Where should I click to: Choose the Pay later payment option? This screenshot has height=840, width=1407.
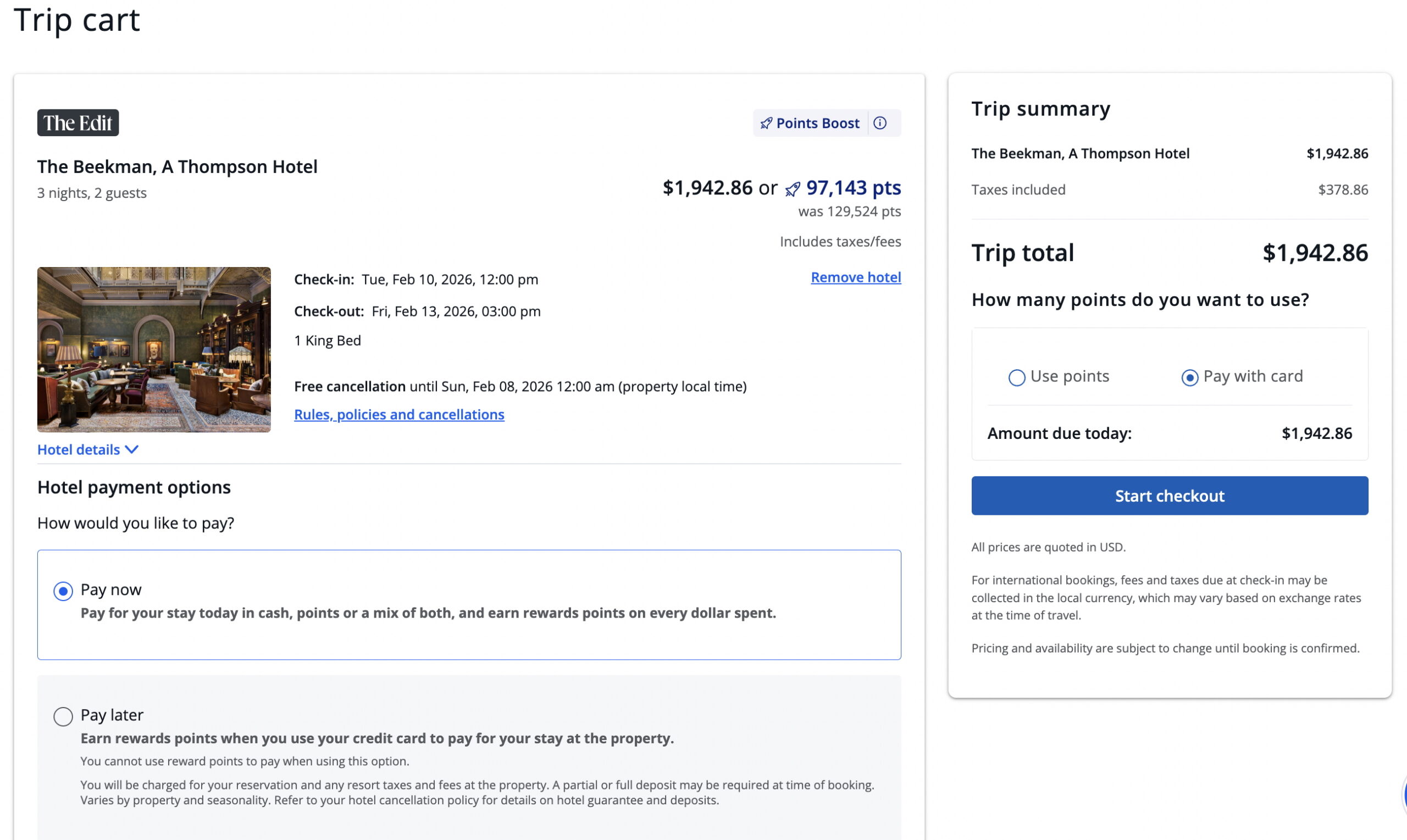coord(63,716)
